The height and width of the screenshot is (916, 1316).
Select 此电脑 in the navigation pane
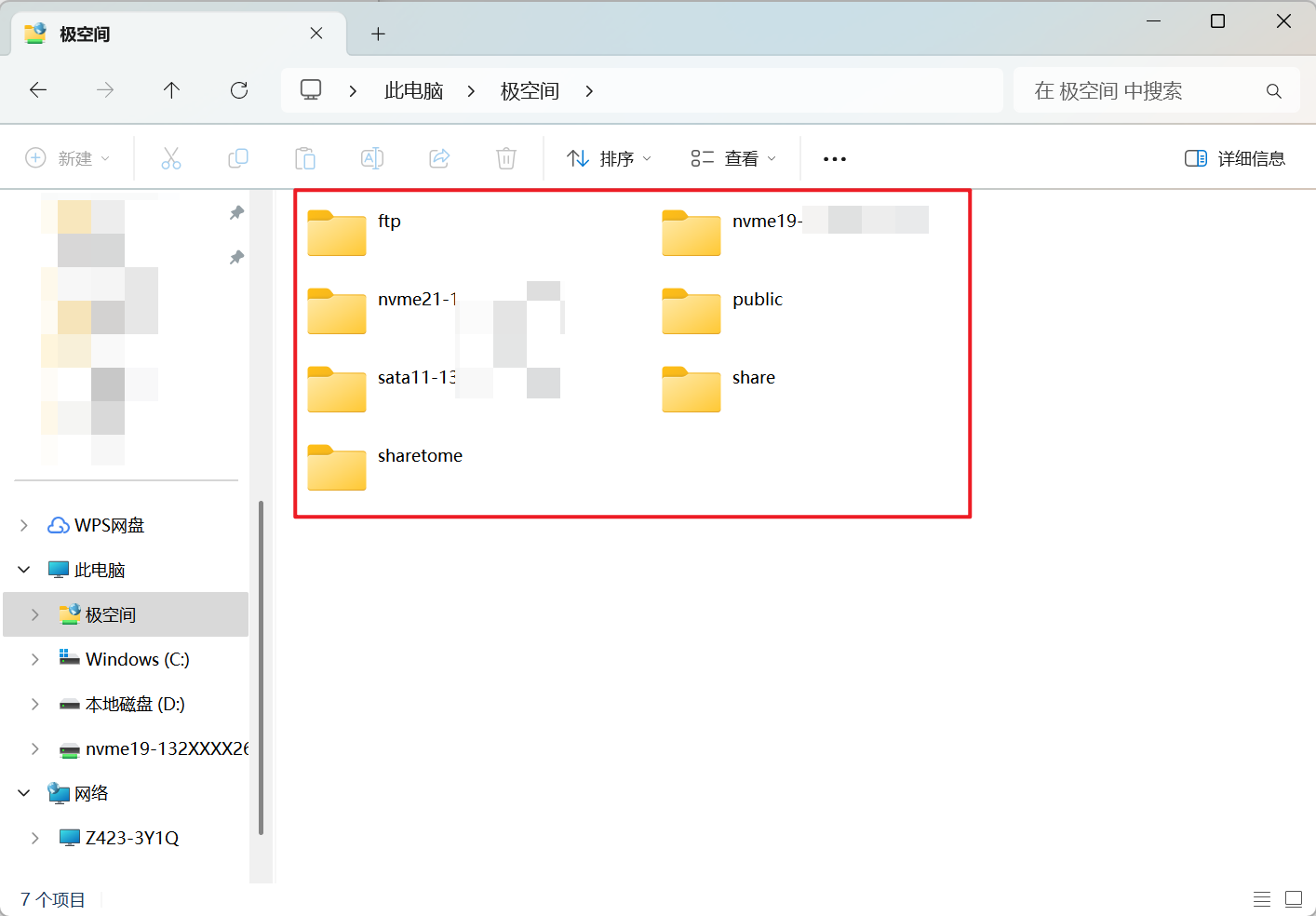[100, 570]
